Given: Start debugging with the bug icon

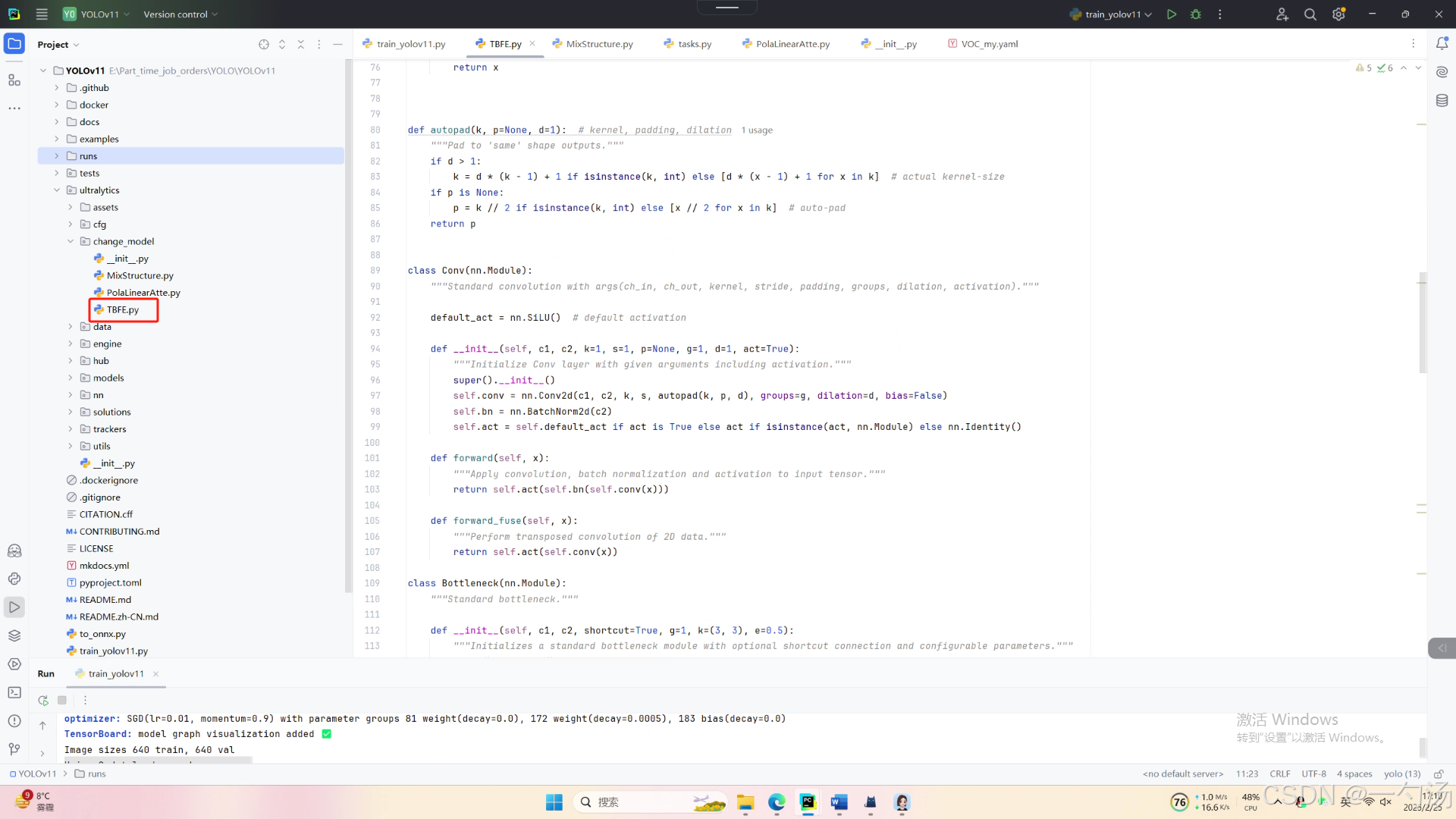Looking at the screenshot, I should pyautogui.click(x=1196, y=14).
